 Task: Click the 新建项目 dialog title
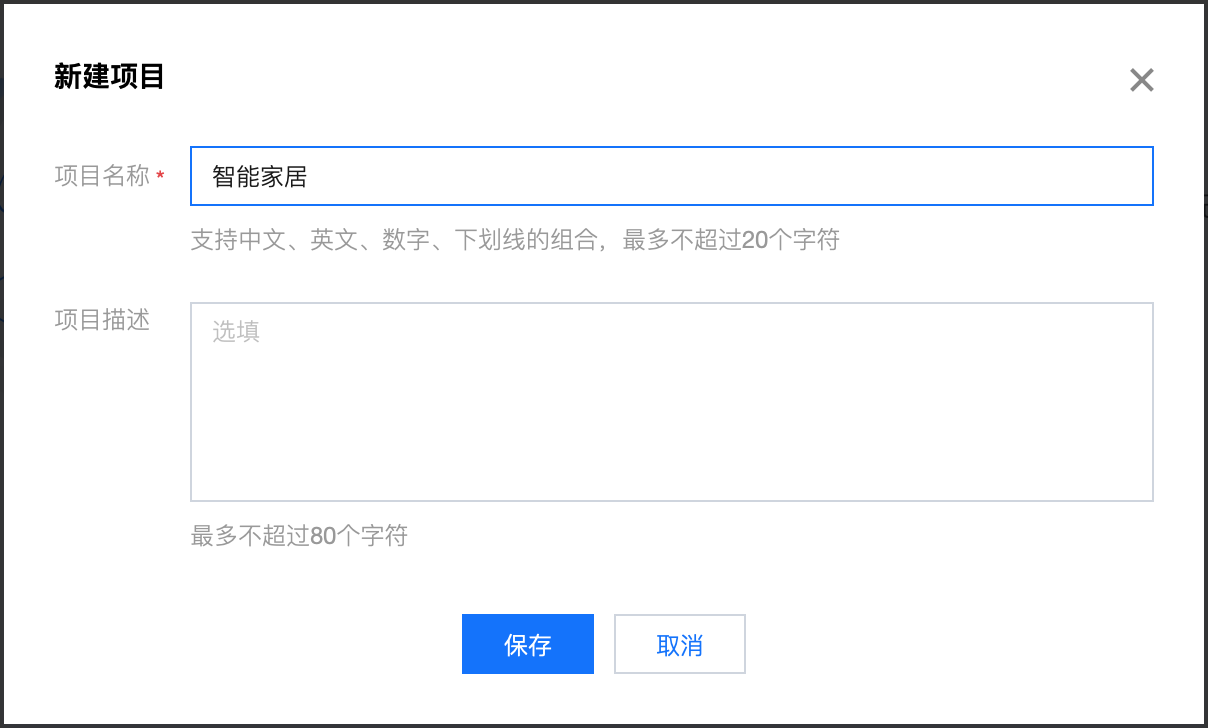point(109,77)
